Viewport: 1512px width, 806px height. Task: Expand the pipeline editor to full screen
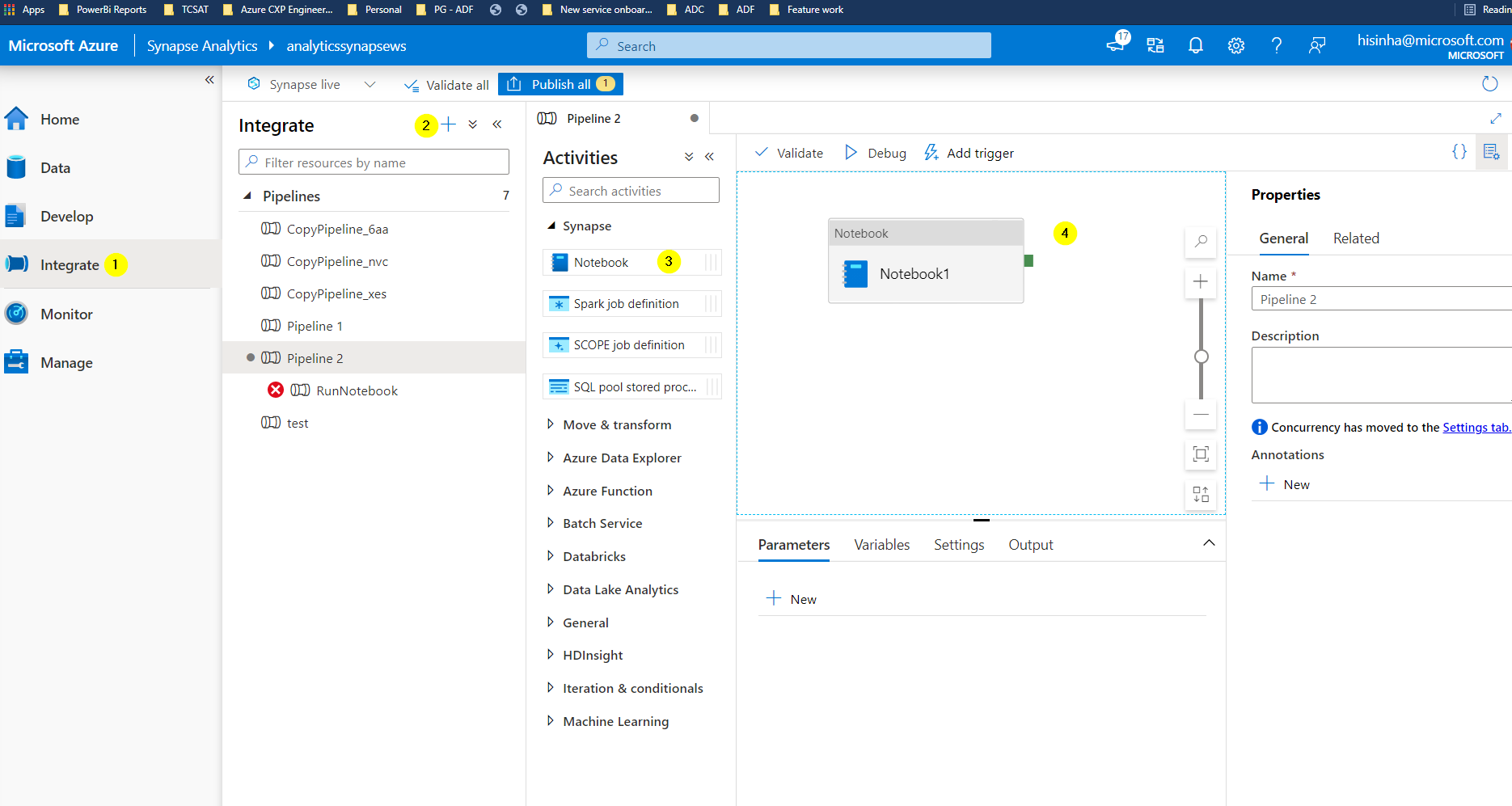(x=1496, y=119)
